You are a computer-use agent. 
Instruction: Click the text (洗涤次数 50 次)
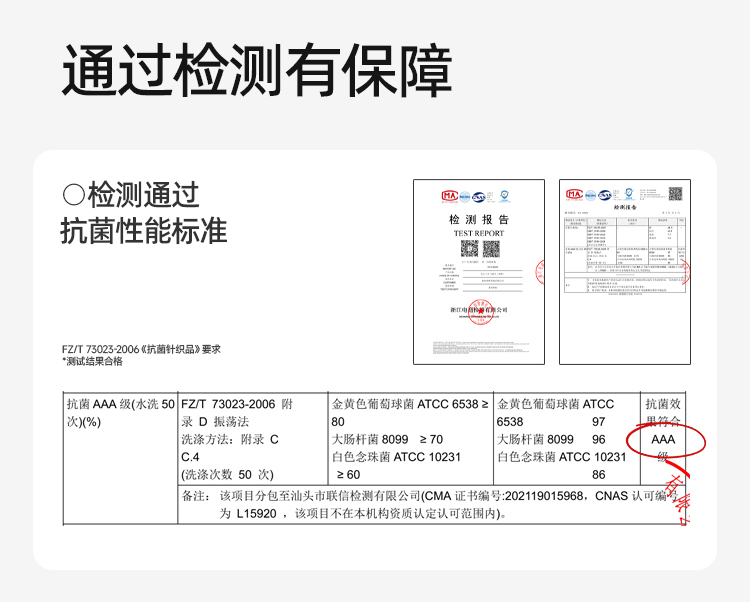coord(227,475)
